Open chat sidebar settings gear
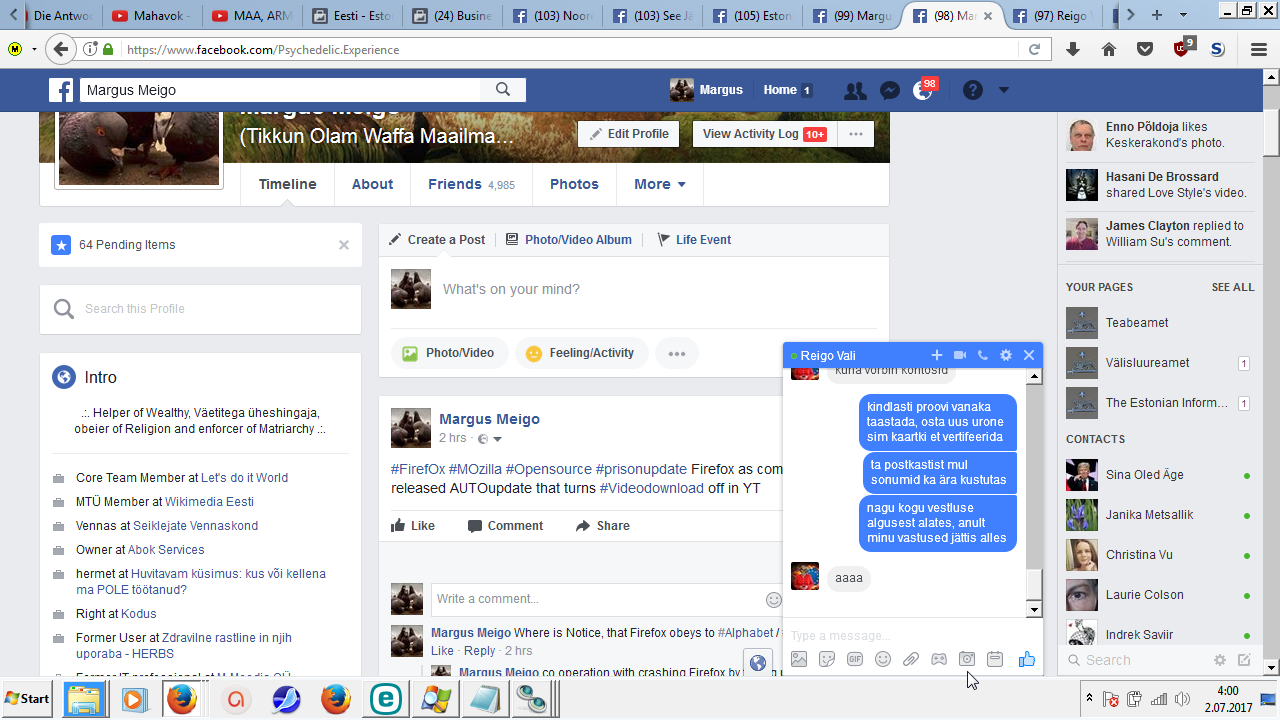Viewport: 1280px width, 720px height. (x=1220, y=660)
